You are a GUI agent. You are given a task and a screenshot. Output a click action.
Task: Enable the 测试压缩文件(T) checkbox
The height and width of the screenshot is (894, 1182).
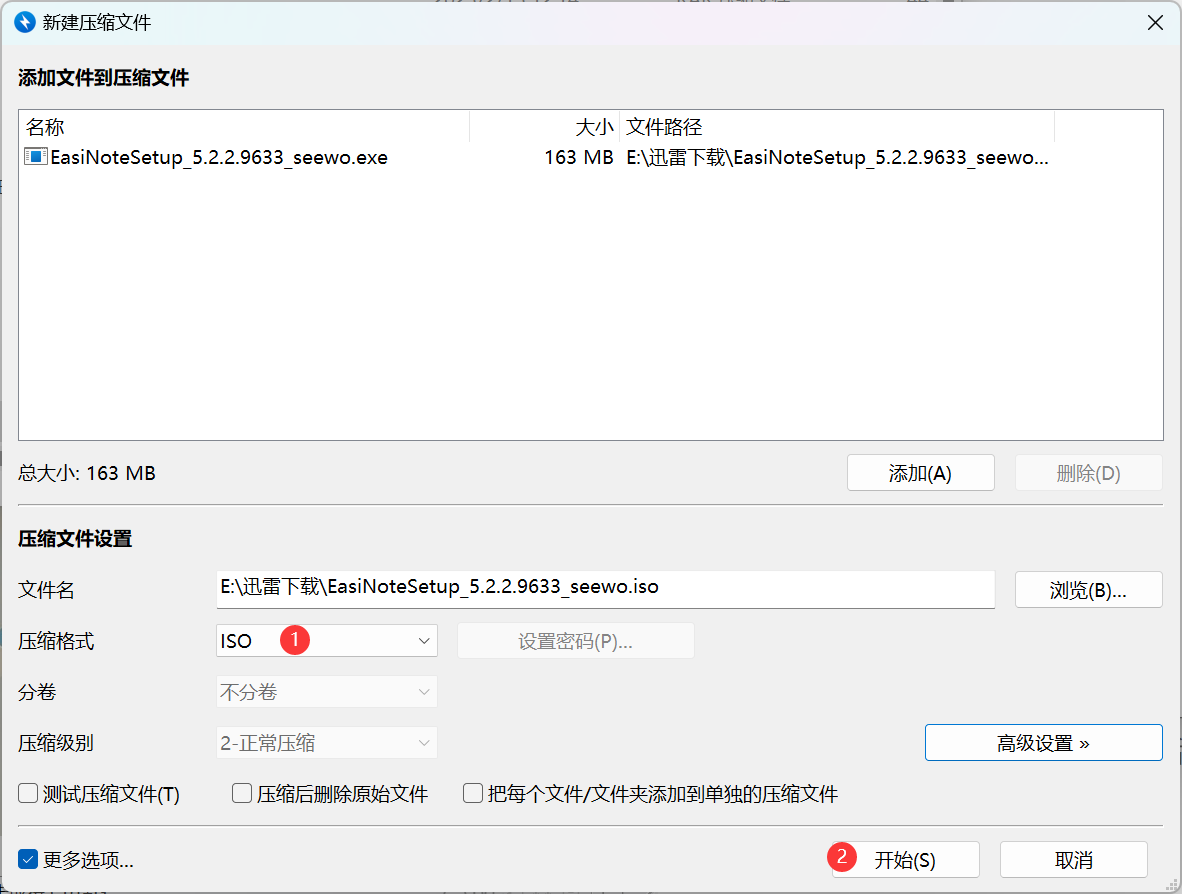pyautogui.click(x=28, y=794)
